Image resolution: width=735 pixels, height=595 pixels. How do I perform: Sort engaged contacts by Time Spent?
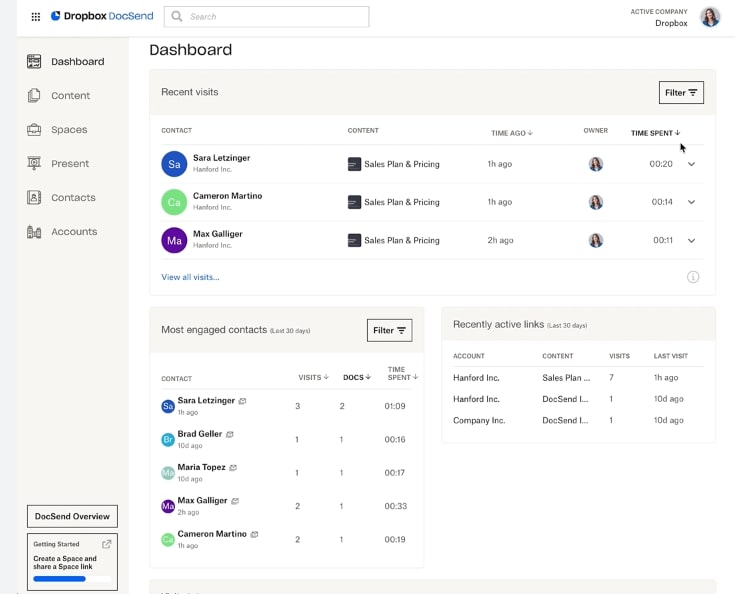point(402,373)
